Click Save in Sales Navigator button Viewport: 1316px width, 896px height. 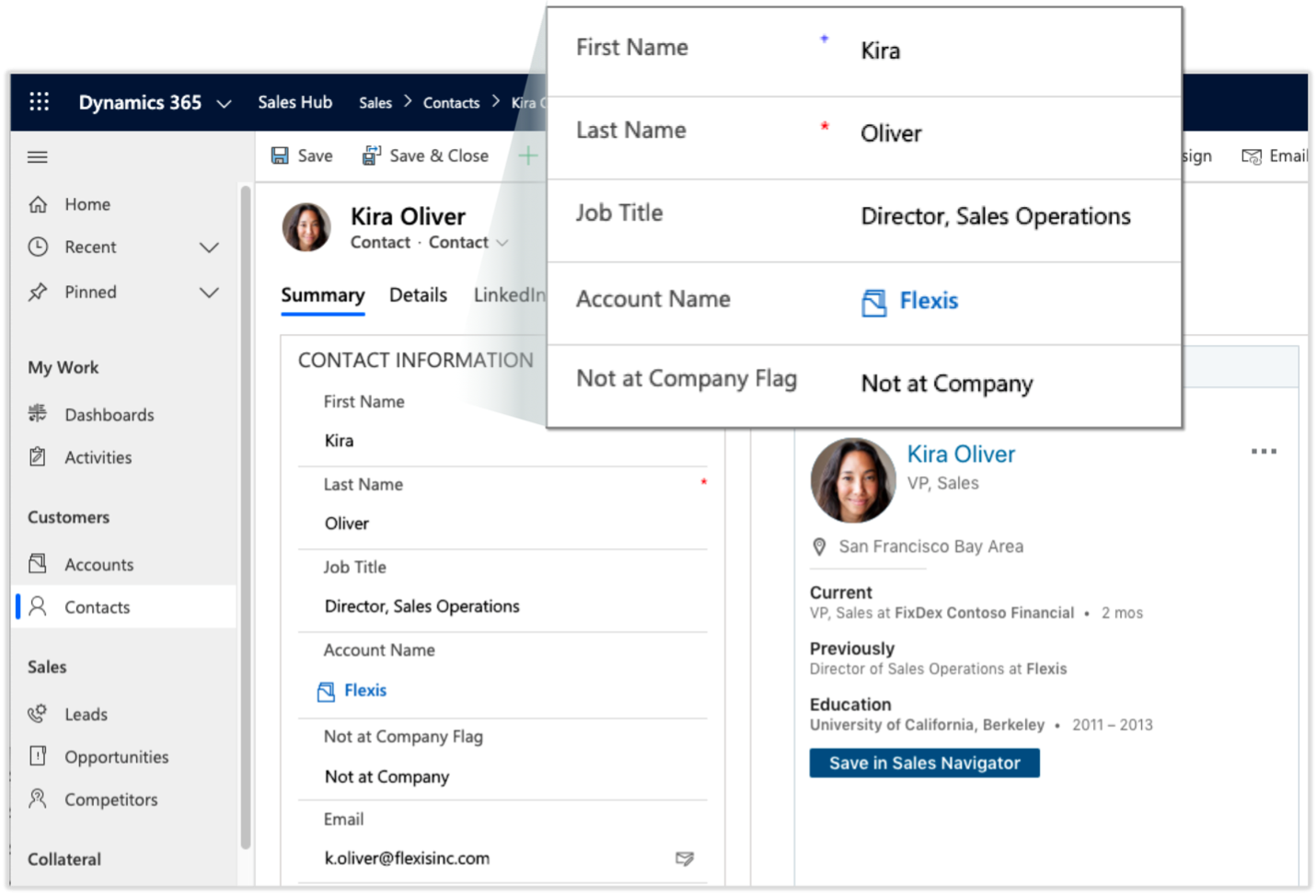tap(925, 764)
